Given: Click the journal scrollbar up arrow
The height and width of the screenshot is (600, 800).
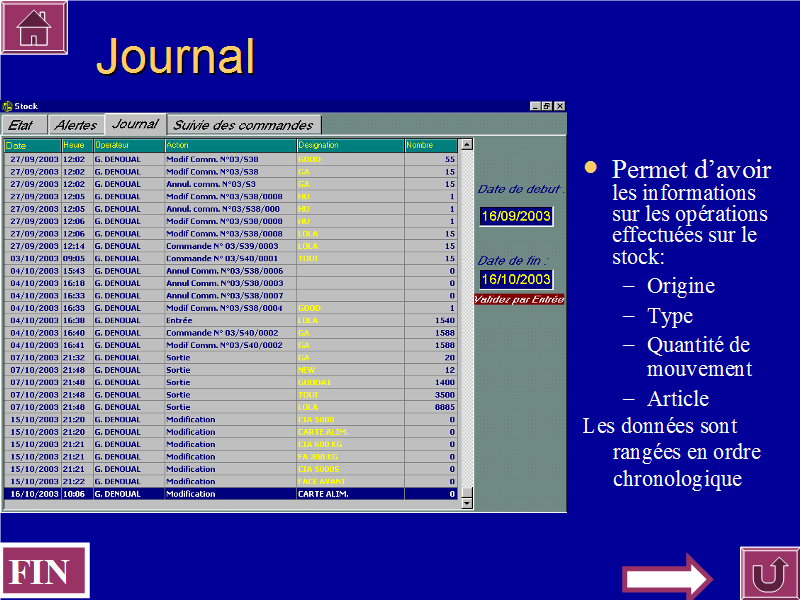Looking at the screenshot, I should click(x=466, y=144).
